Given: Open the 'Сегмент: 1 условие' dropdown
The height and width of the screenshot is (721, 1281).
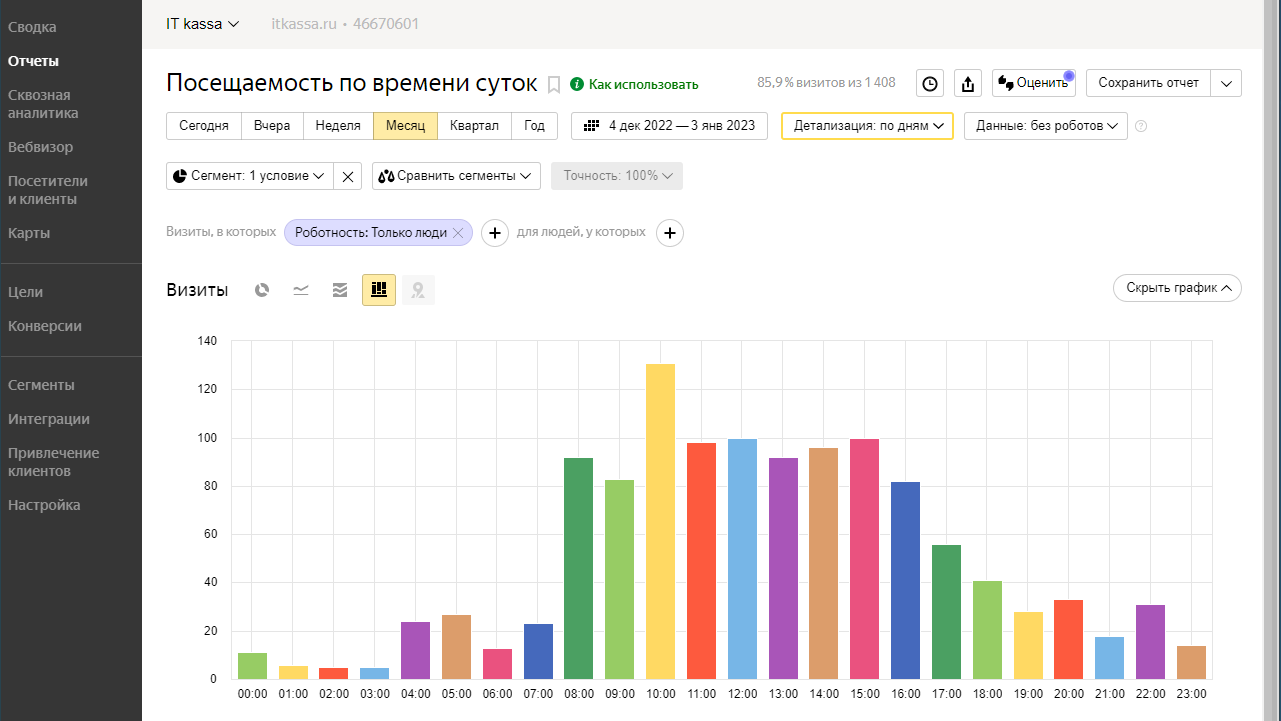Looking at the screenshot, I should pyautogui.click(x=249, y=176).
